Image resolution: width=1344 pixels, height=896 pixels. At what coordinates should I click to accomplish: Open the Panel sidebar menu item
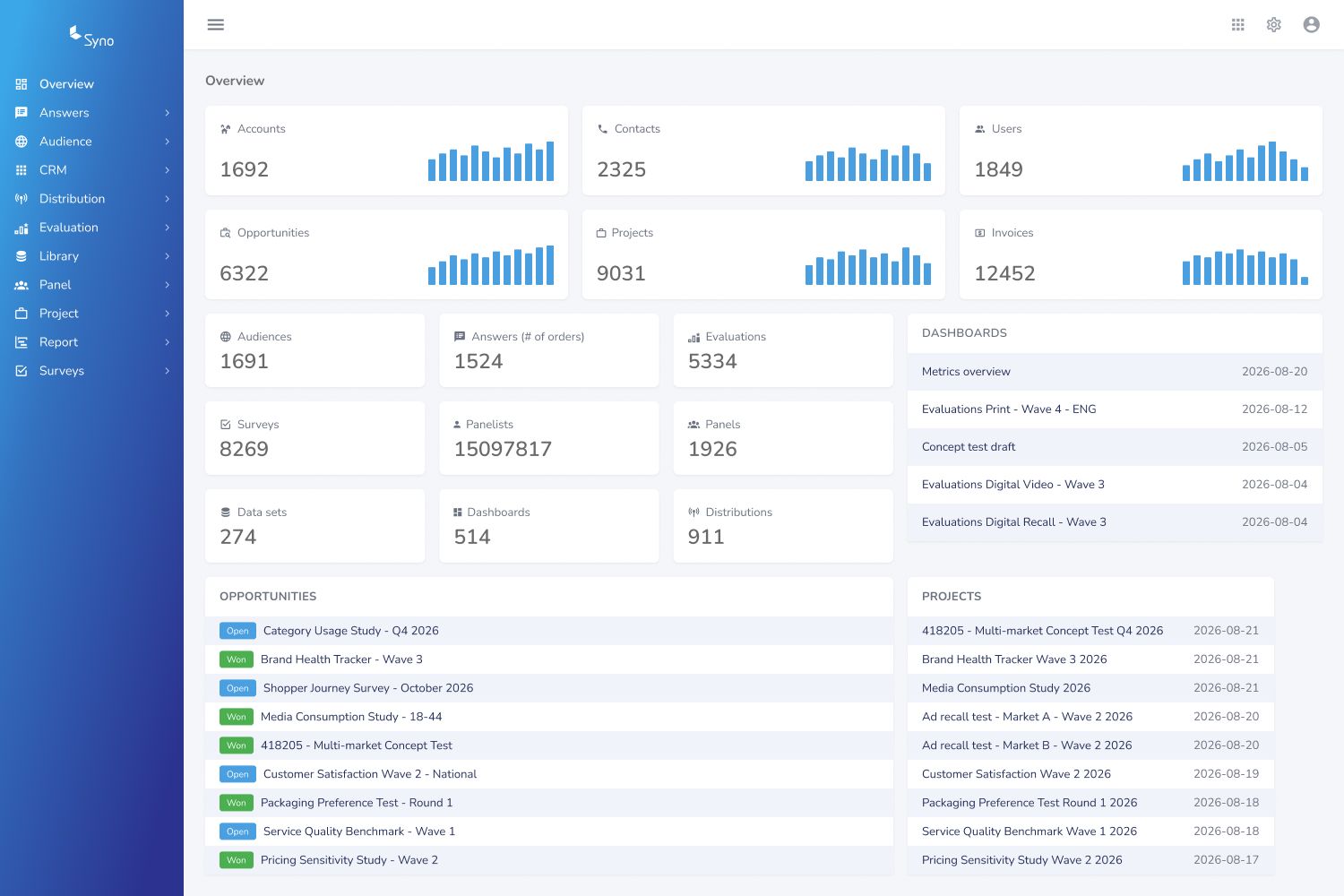(x=91, y=285)
